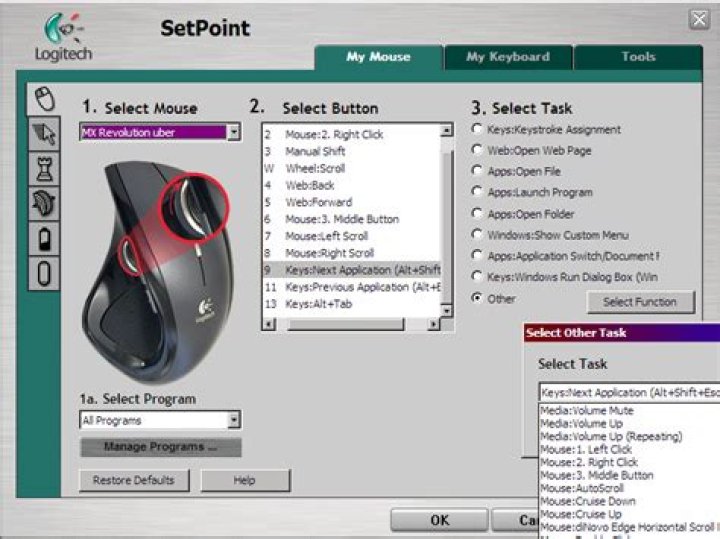Choose Mouse:1. Left Click in task list
Screen dimensions: 720x539
coord(630,449)
